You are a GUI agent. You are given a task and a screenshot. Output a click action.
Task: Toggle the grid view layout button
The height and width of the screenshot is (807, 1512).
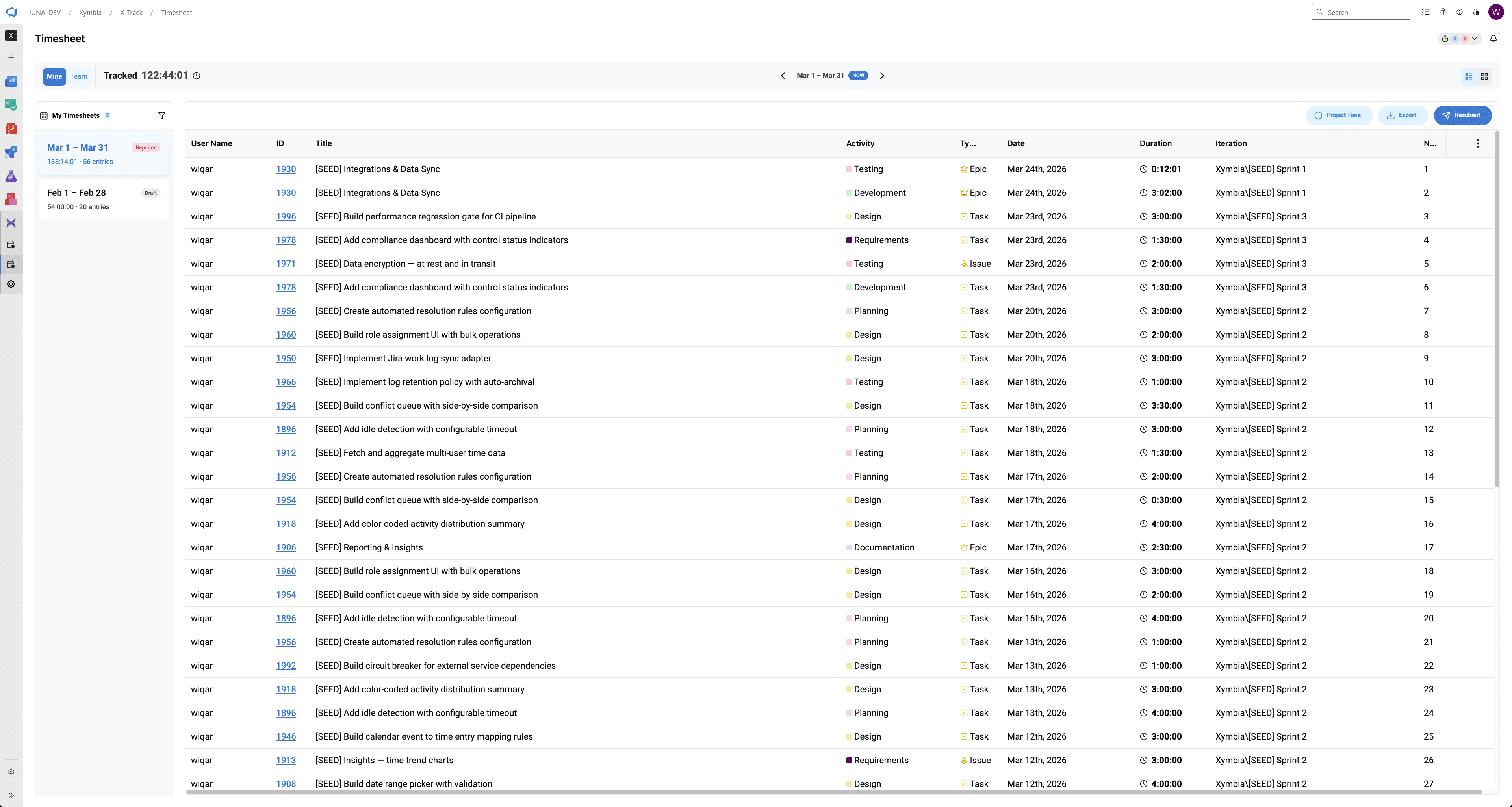1484,76
